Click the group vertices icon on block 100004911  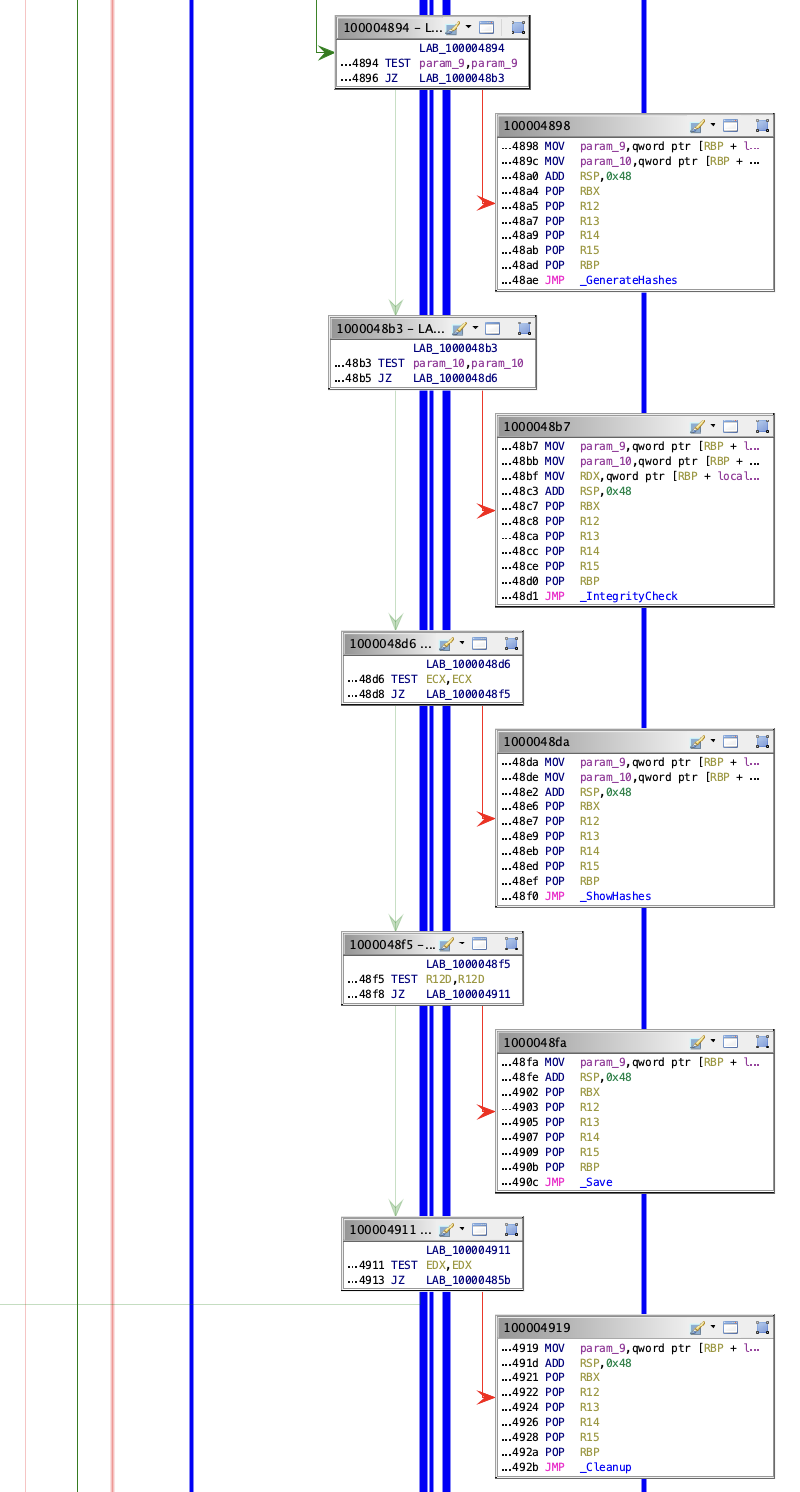point(511,1230)
